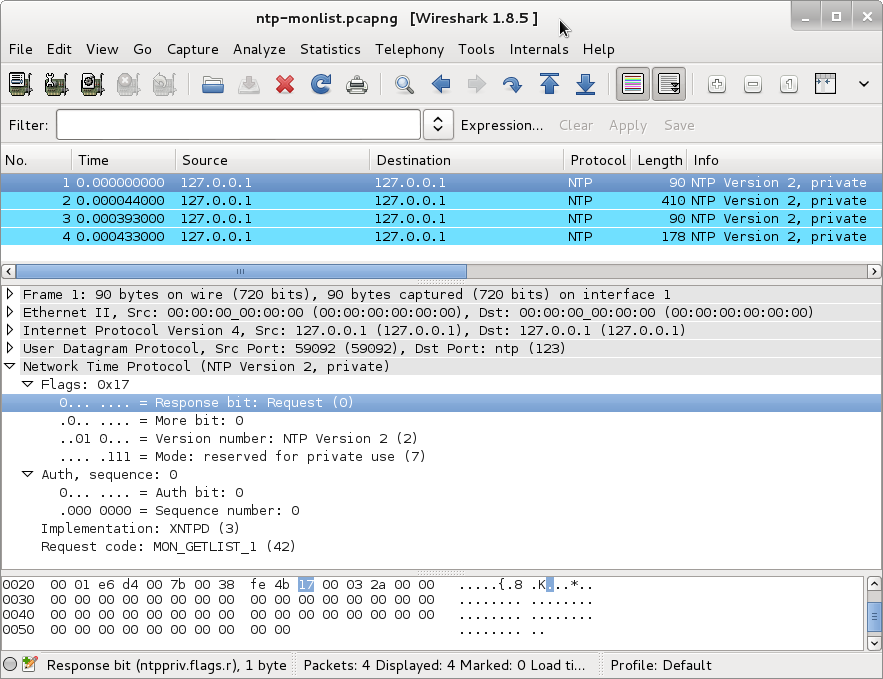Open the Statistics menu

[x=330, y=50]
